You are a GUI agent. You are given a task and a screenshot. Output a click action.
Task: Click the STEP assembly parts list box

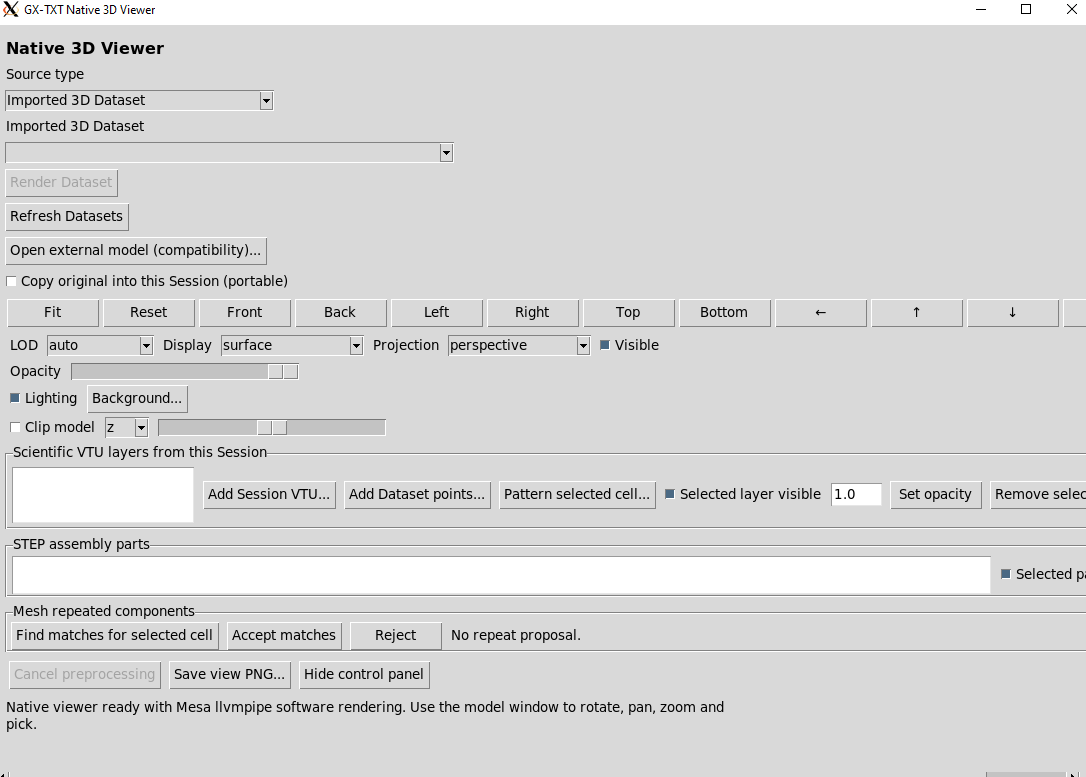pos(501,575)
